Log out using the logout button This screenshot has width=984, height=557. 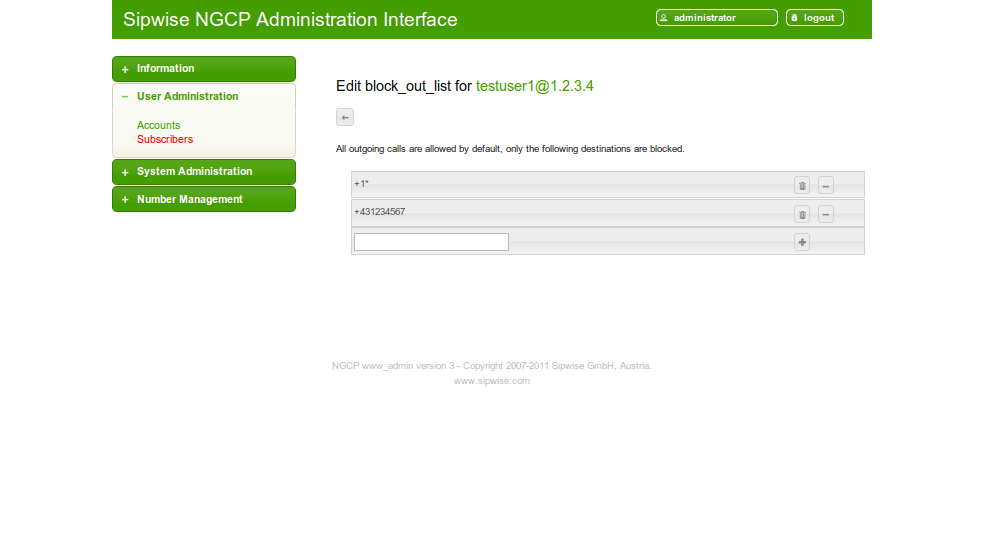click(x=815, y=18)
